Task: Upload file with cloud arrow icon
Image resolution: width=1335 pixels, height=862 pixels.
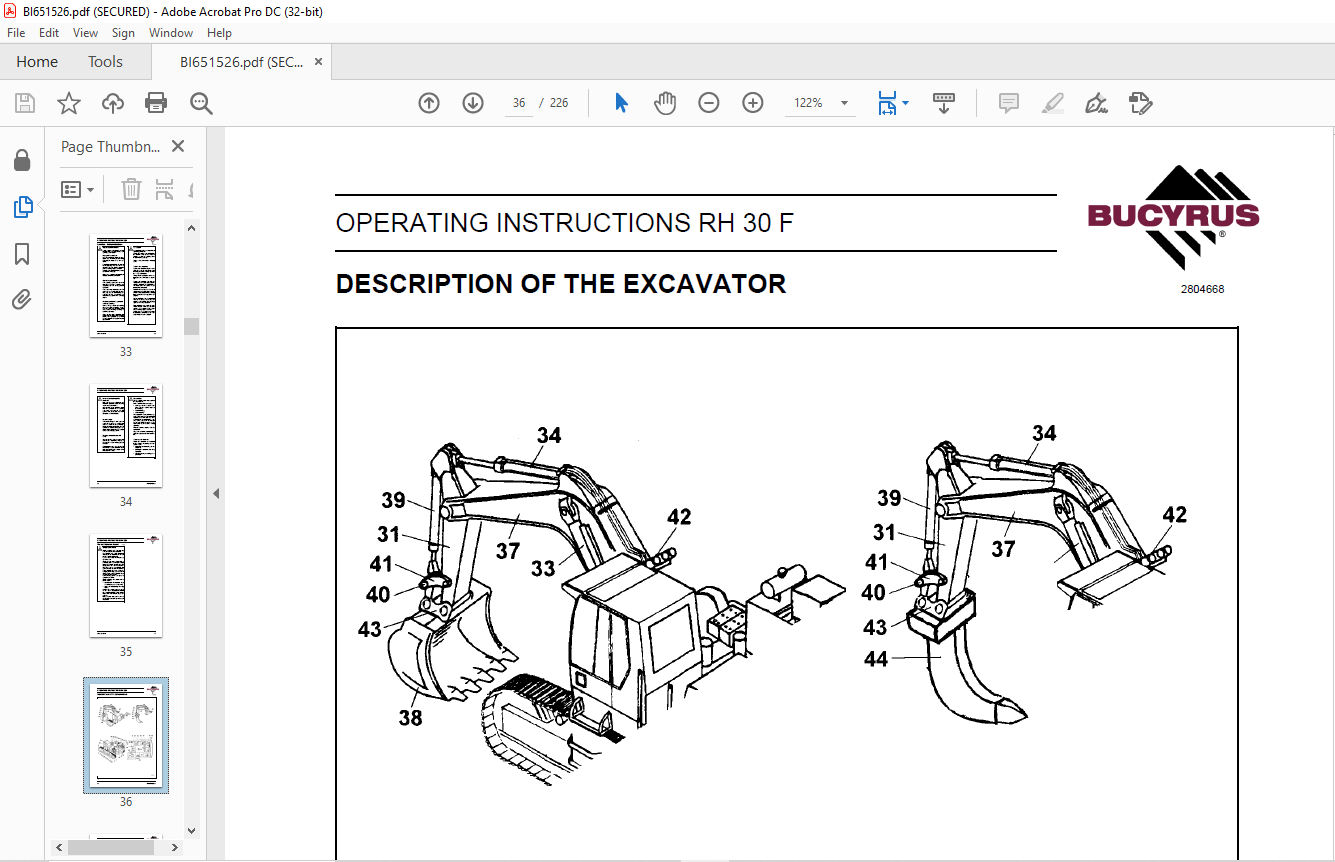Action: (x=113, y=103)
